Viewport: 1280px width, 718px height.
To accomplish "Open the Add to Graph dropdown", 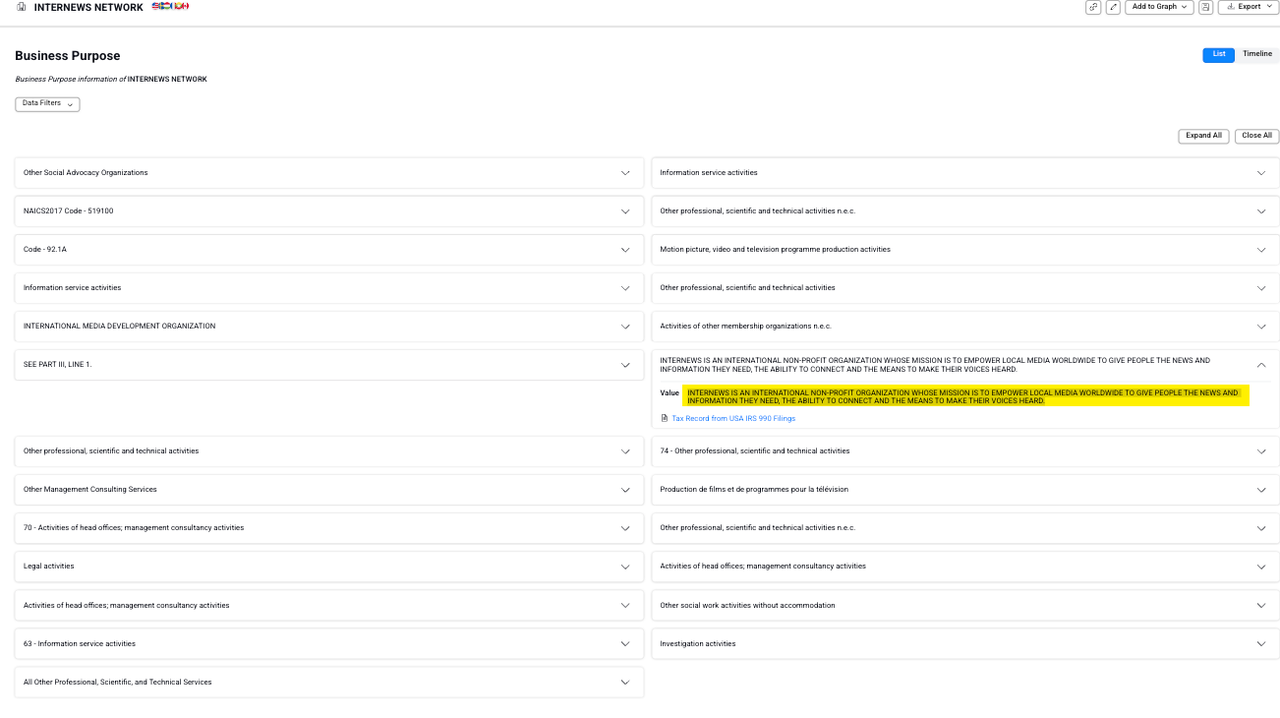I will 1159,7.
